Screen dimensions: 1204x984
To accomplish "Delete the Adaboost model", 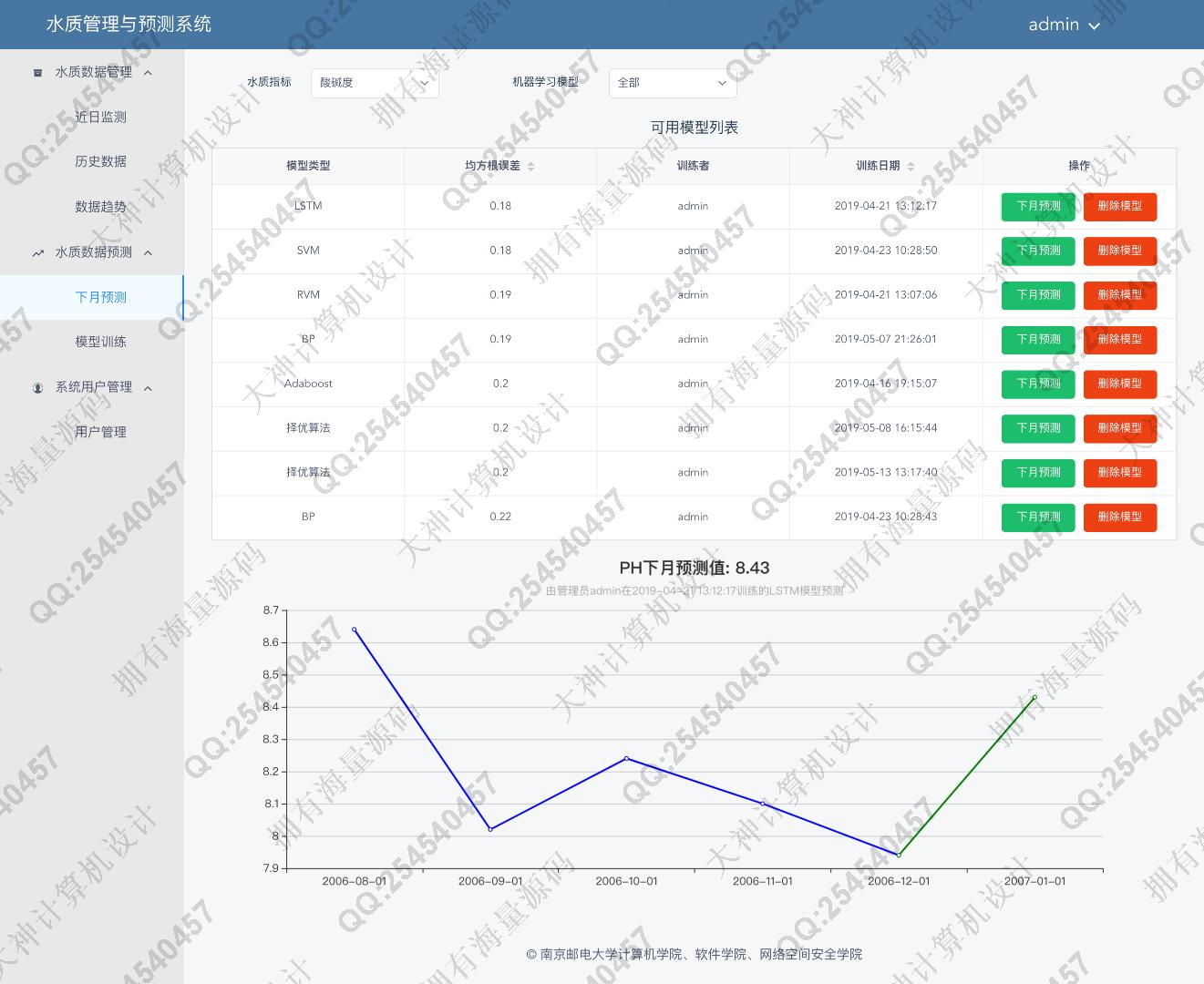I will click(x=1119, y=384).
